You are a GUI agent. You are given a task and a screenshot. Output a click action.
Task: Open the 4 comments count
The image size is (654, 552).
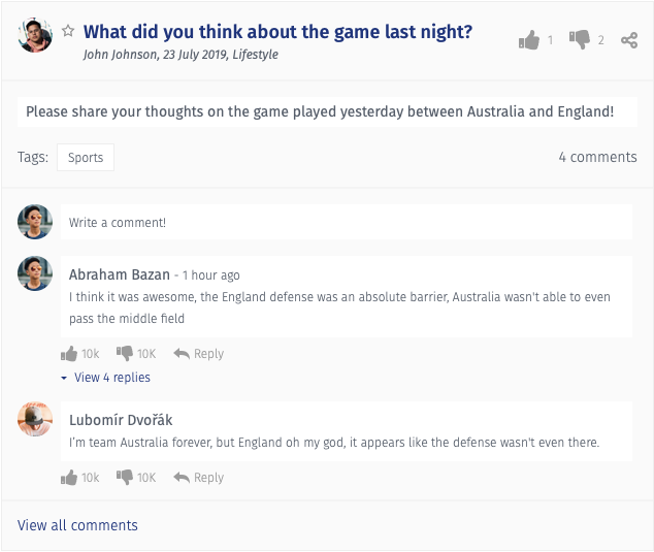[x=598, y=157]
